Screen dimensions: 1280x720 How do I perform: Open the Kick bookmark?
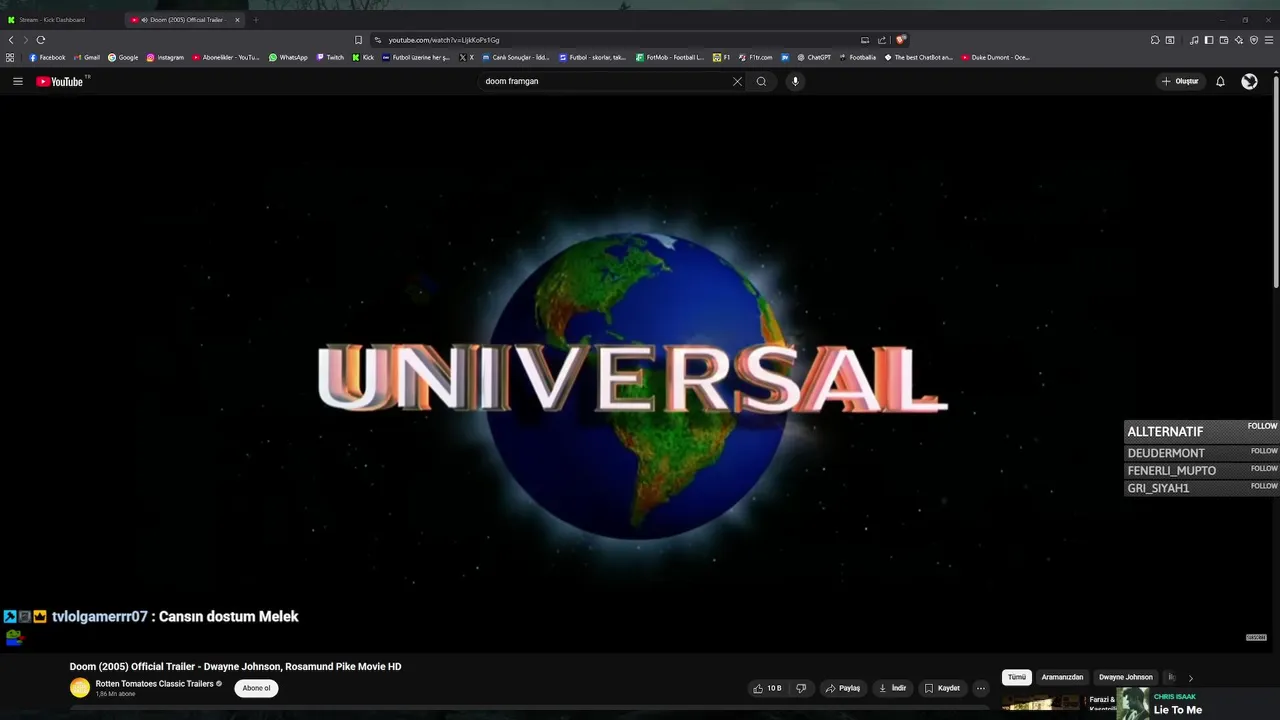coord(363,57)
